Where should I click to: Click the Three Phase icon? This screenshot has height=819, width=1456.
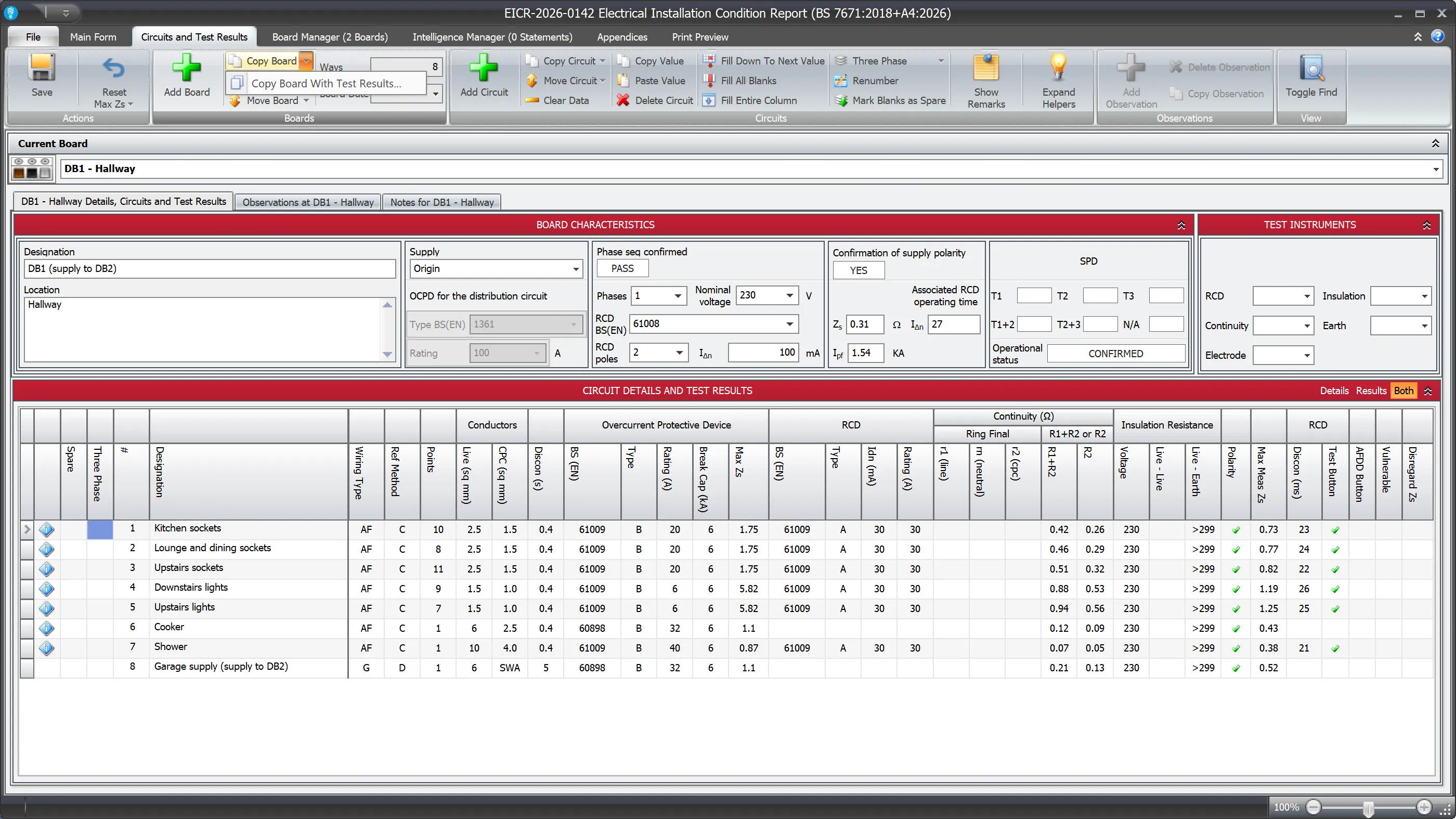pyautogui.click(x=841, y=60)
